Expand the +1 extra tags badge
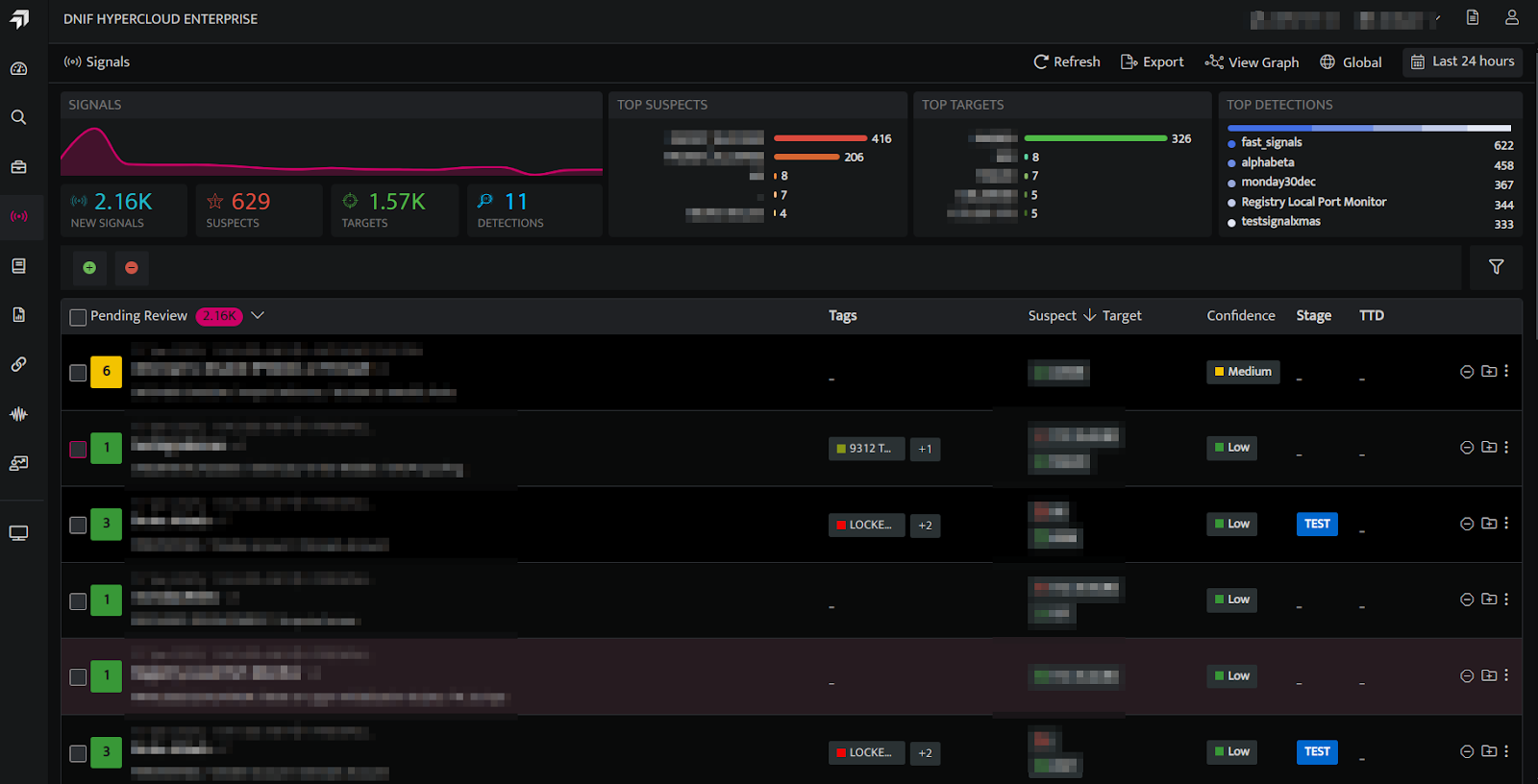 (925, 449)
